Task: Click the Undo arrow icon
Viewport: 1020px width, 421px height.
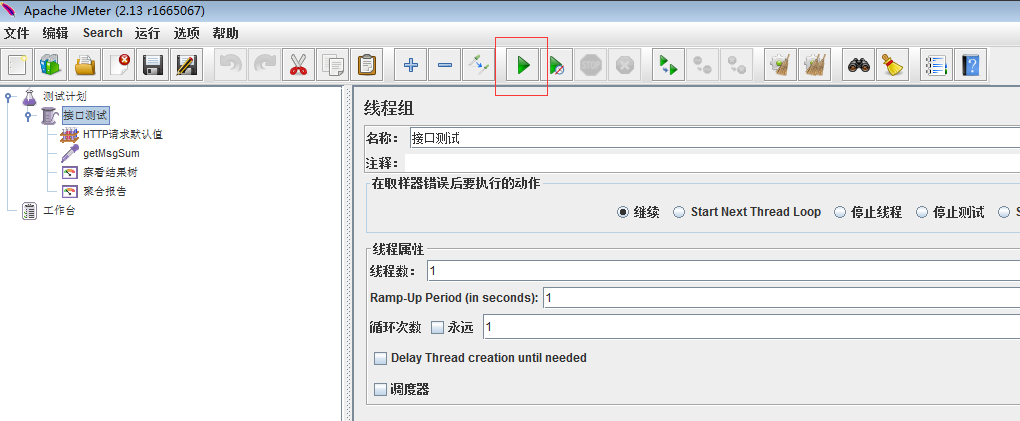Action: point(230,65)
